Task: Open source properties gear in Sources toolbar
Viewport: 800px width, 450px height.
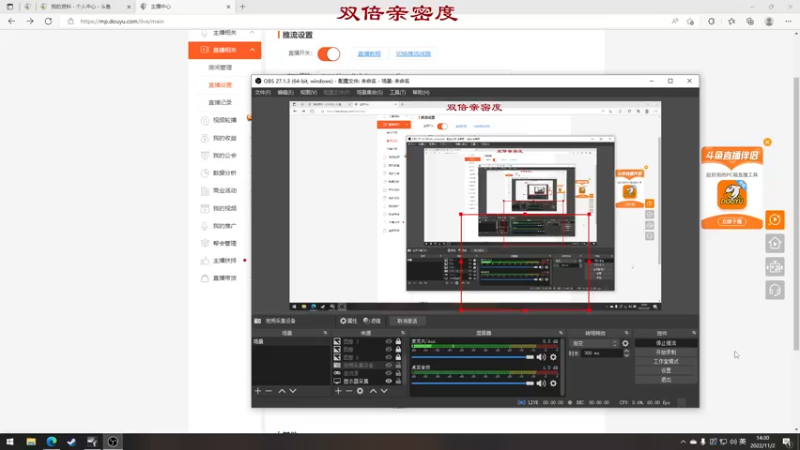Action: point(360,391)
